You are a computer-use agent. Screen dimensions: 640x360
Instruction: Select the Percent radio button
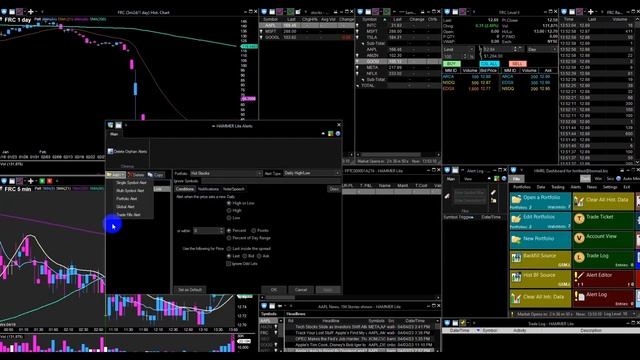click(x=229, y=231)
